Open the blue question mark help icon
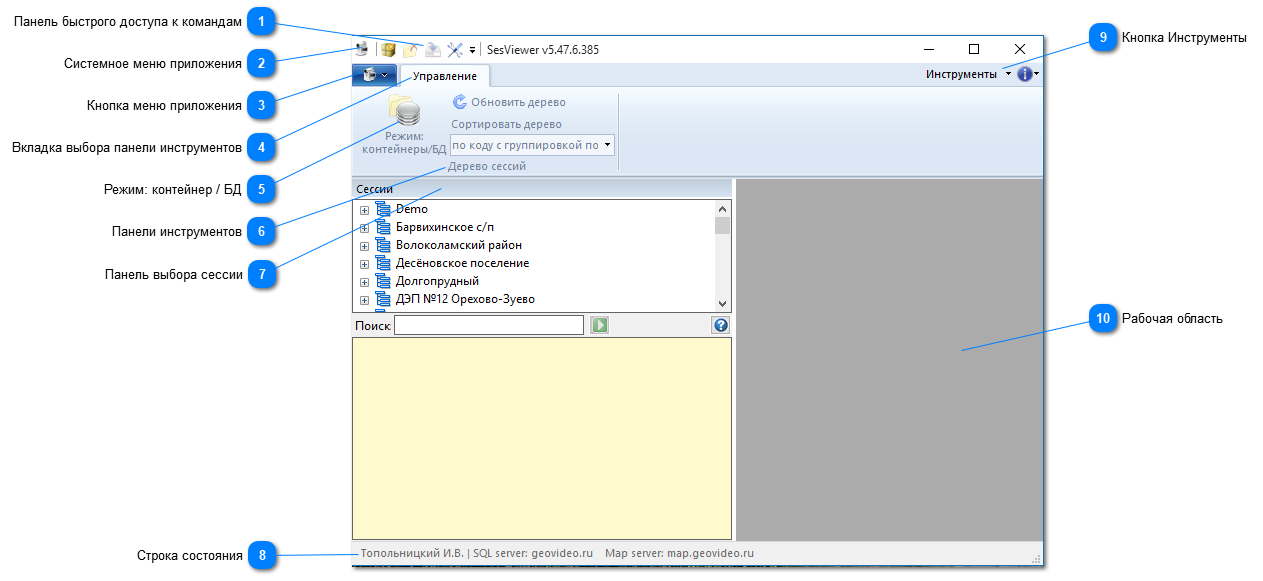 (x=720, y=325)
